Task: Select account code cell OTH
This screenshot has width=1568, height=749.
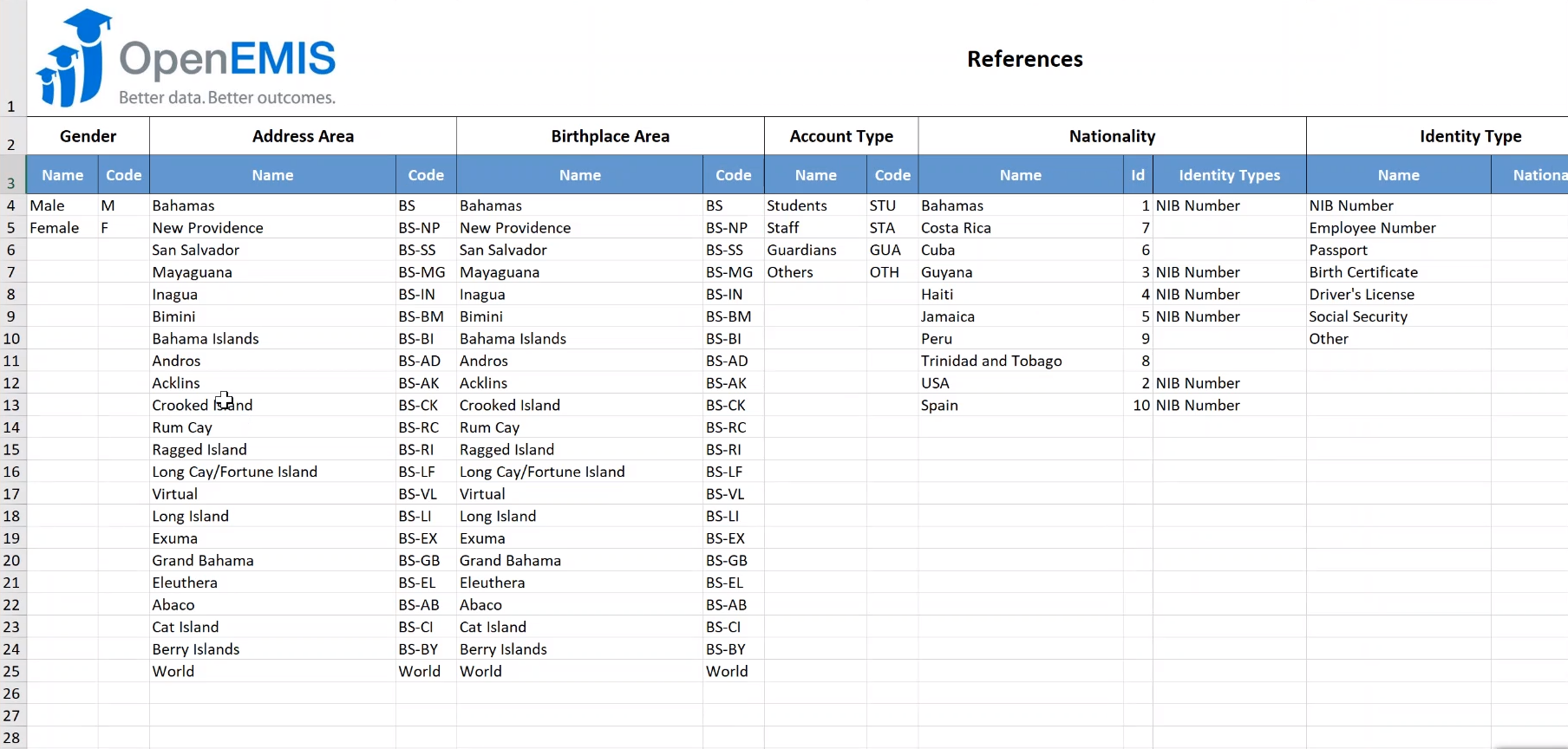Action: click(x=892, y=272)
